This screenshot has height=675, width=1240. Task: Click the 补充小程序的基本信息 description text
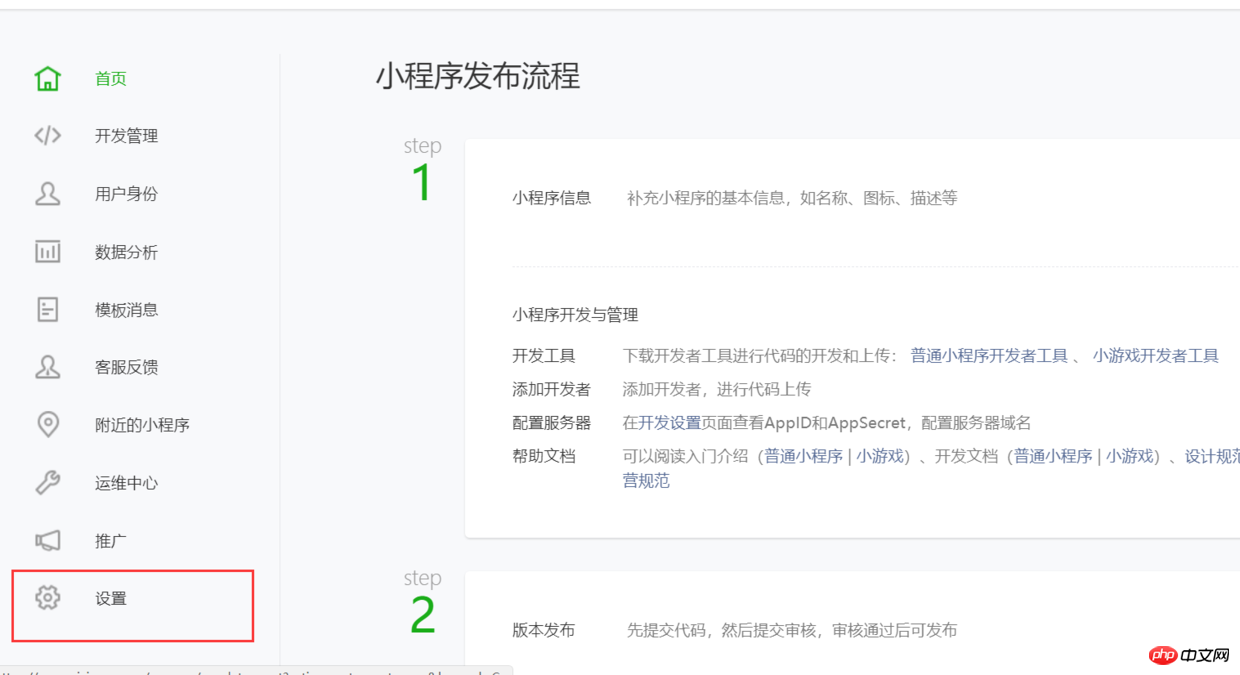pyautogui.click(x=792, y=198)
